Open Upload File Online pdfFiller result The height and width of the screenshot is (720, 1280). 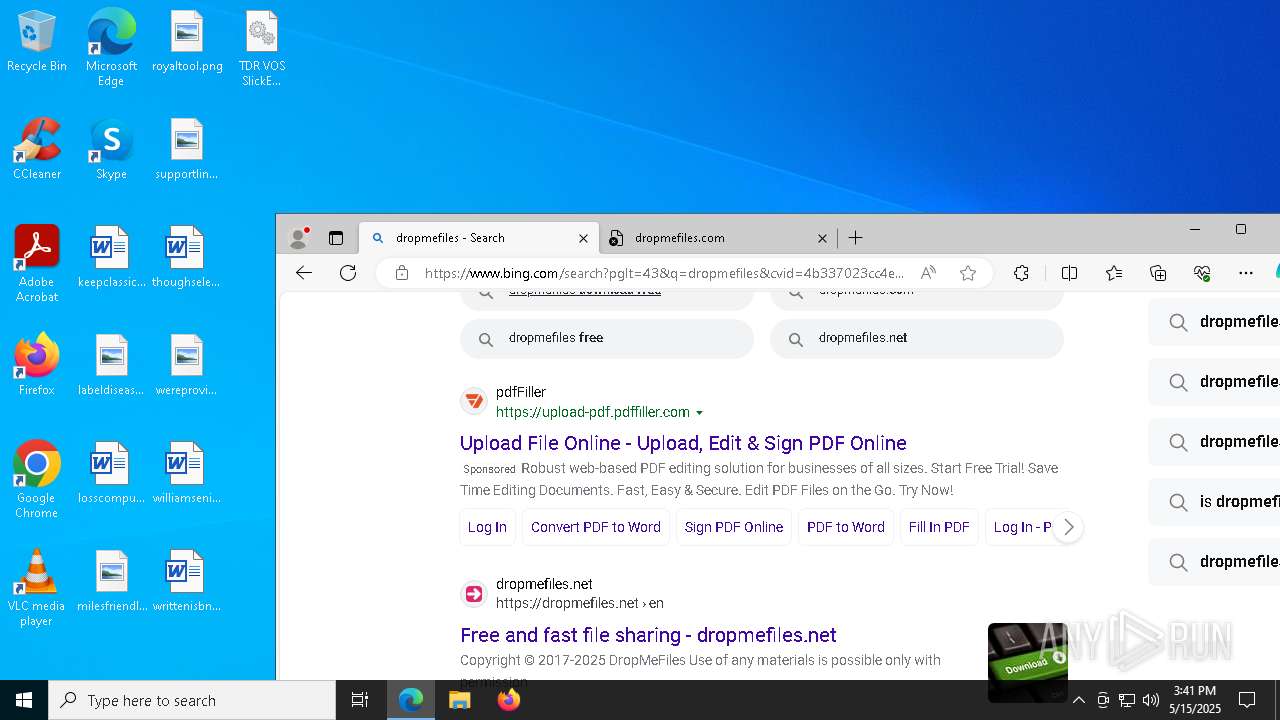point(683,443)
